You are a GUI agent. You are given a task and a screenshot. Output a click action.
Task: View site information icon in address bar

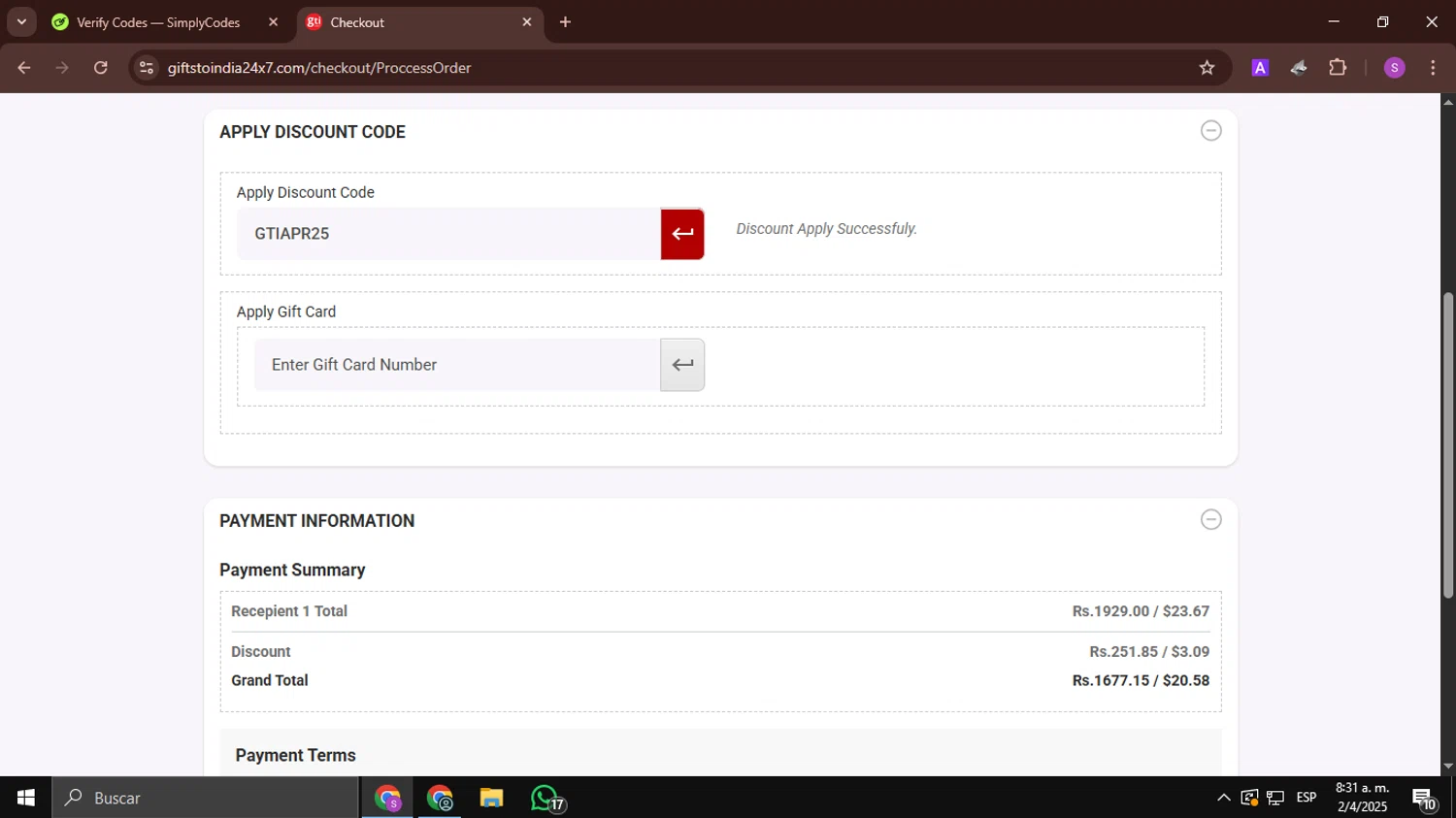pos(147,68)
